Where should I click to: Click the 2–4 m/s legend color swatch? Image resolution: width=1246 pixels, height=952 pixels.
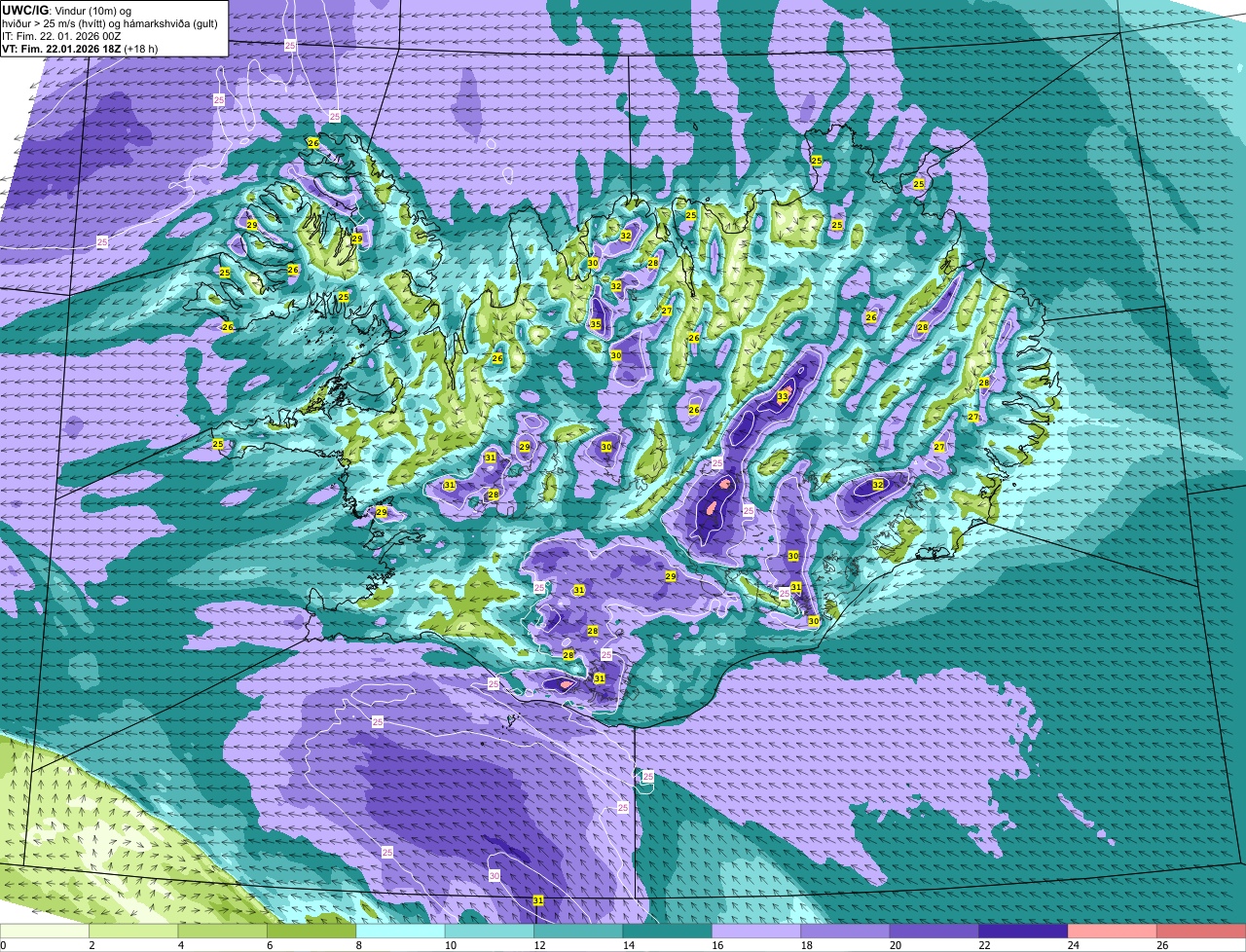coord(134,931)
